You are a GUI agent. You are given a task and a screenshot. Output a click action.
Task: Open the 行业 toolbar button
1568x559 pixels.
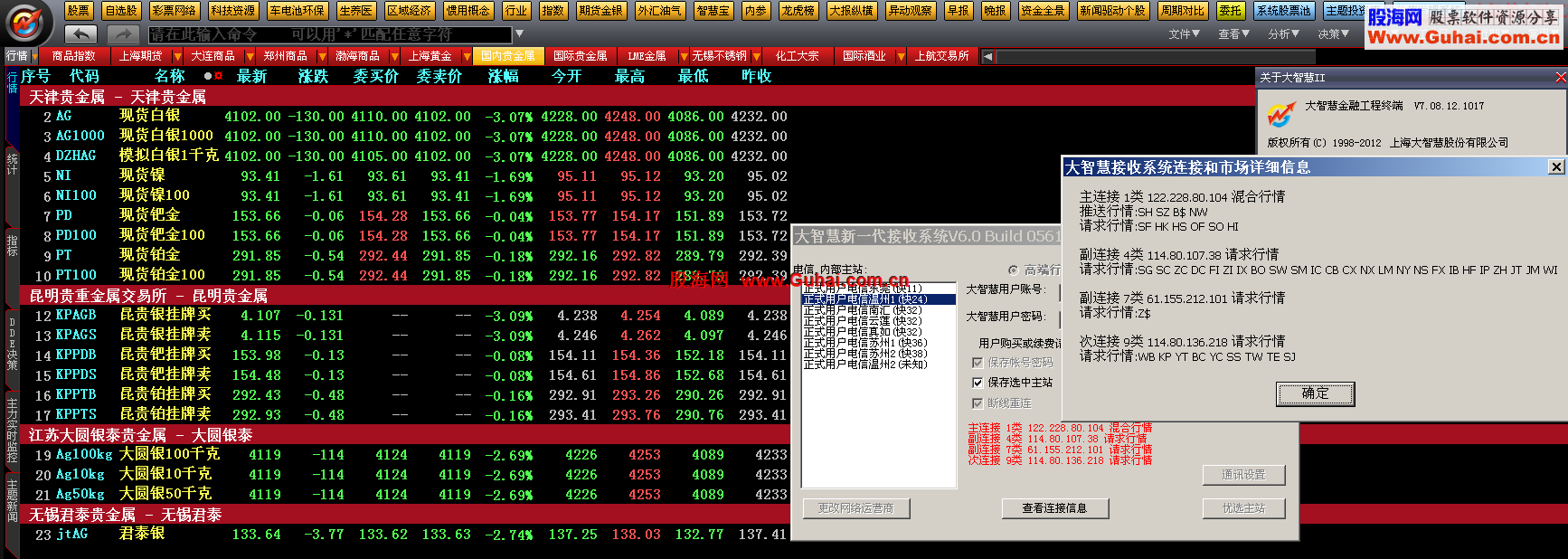click(x=516, y=11)
